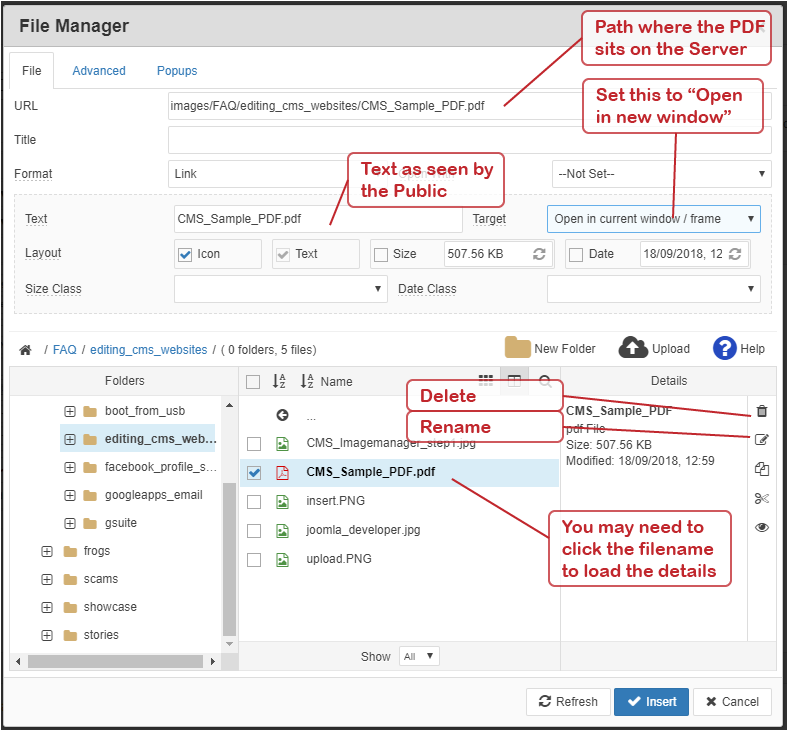Viewport: 789px width, 731px height.
Task: Click the home breadcrumb icon
Action: [x=25, y=350]
